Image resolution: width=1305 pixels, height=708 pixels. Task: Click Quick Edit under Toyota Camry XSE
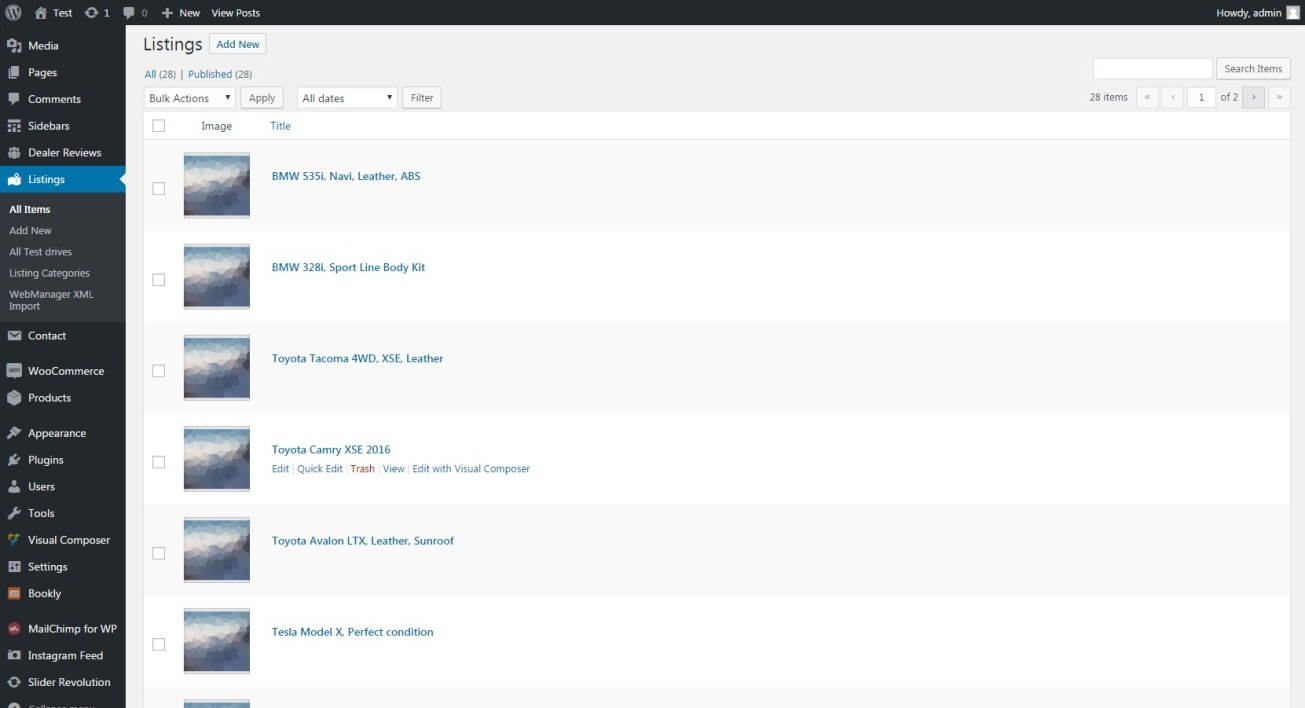point(319,469)
